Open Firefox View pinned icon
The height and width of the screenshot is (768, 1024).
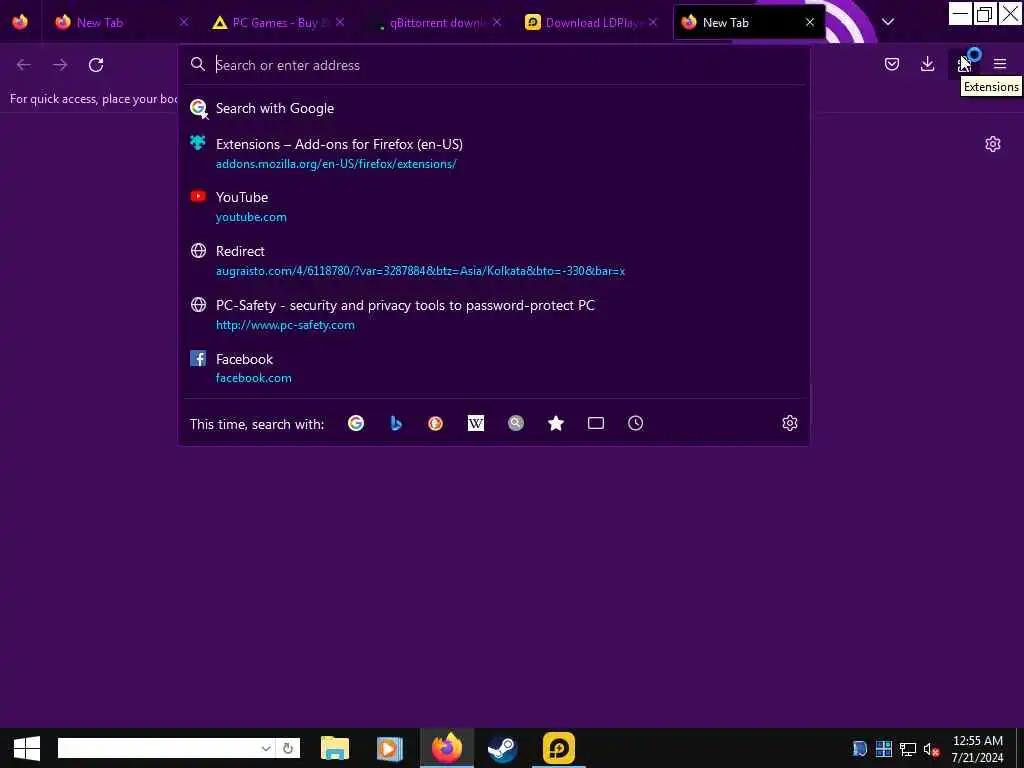click(x=20, y=22)
